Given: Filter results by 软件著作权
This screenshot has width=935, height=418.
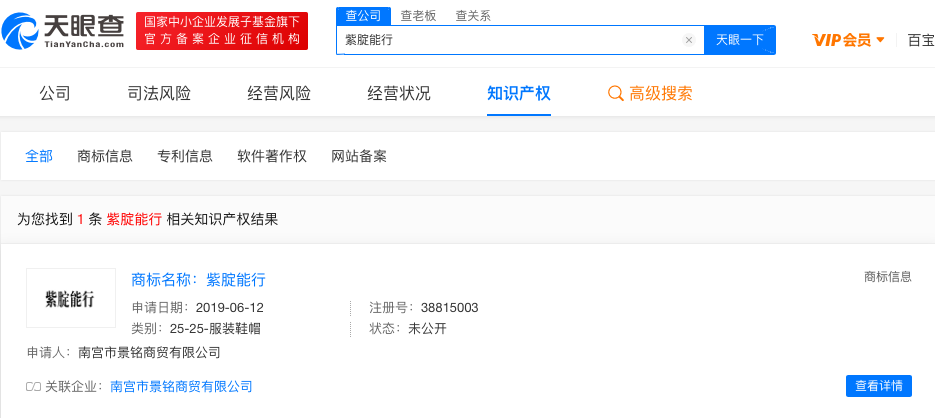Looking at the screenshot, I should pos(272,156).
